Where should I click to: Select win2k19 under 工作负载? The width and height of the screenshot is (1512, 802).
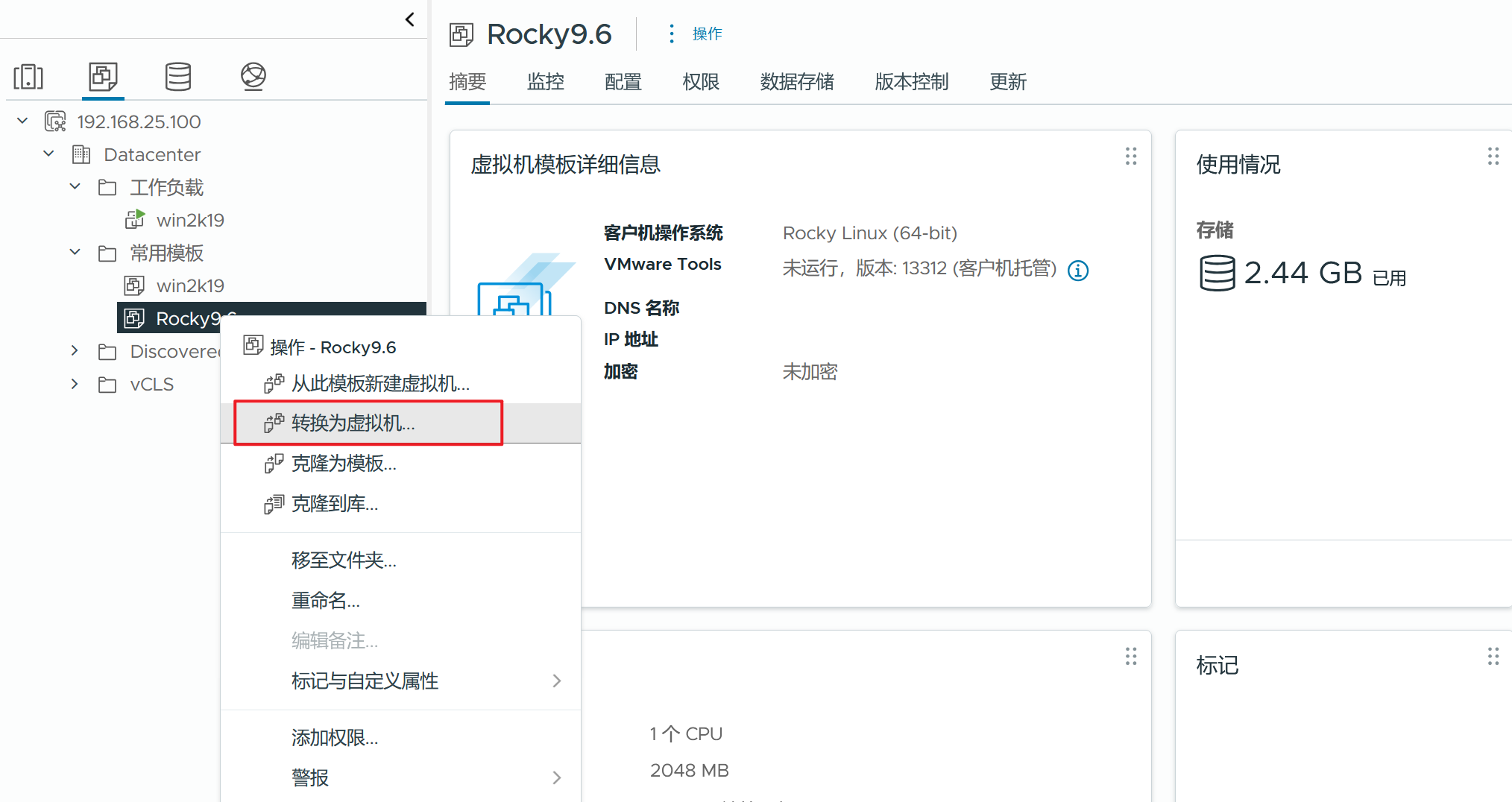point(190,220)
